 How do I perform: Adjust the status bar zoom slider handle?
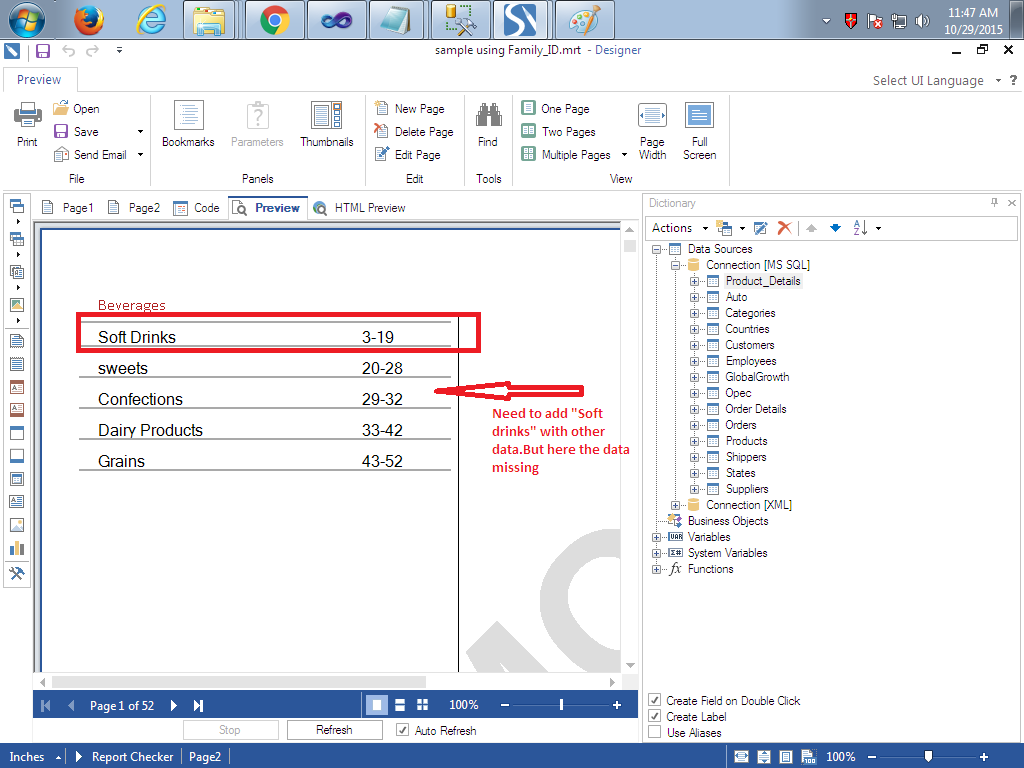coord(929,757)
